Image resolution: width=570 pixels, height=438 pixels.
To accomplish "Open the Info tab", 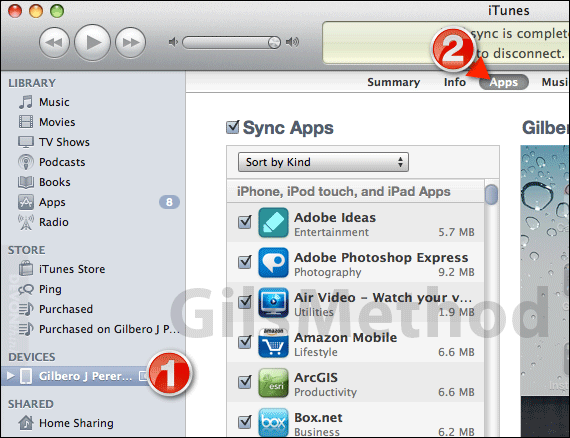I will point(454,82).
